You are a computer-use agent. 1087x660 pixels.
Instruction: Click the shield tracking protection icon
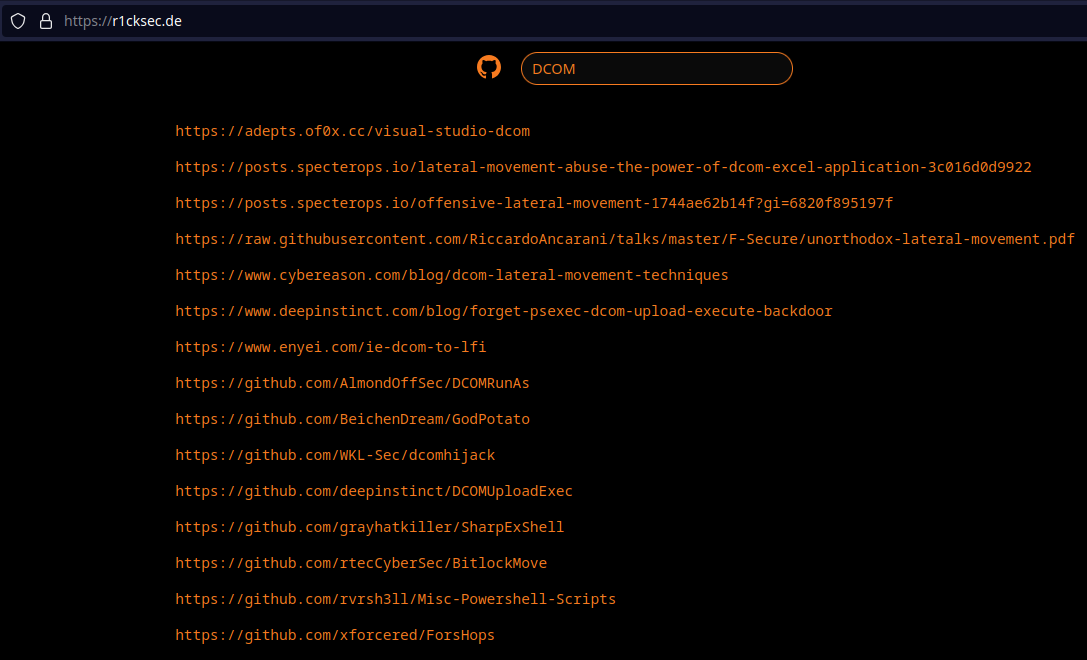pyautogui.click(x=18, y=21)
